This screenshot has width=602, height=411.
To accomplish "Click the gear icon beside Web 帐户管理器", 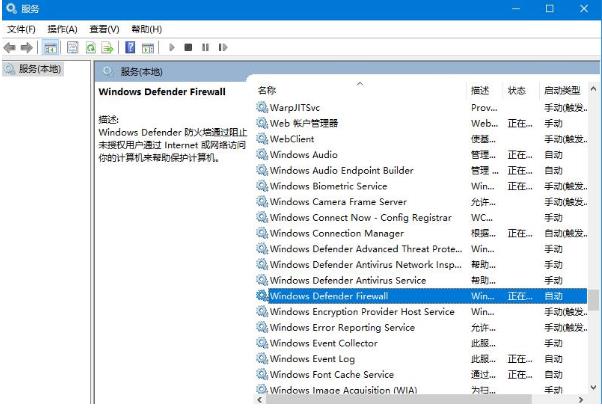I will pyautogui.click(x=262, y=123).
